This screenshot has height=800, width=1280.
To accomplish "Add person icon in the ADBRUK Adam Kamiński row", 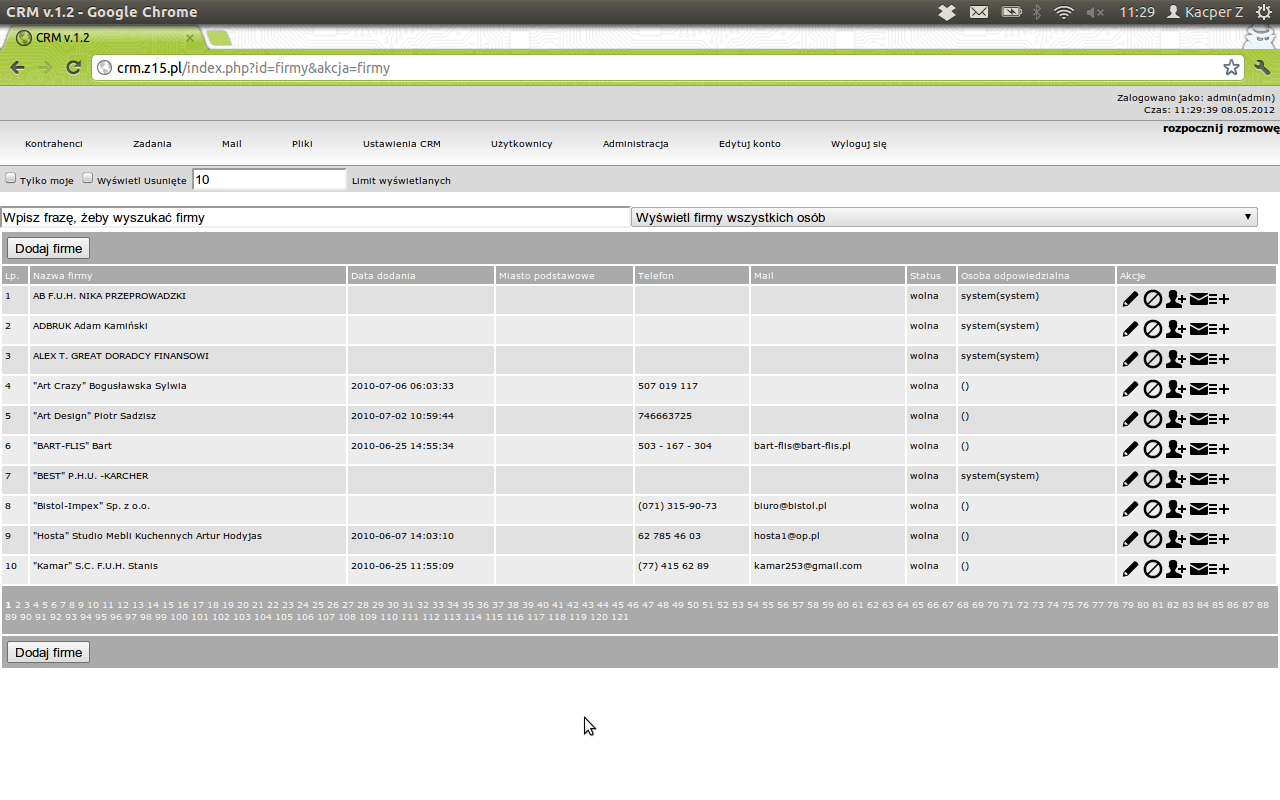I will click(1176, 329).
